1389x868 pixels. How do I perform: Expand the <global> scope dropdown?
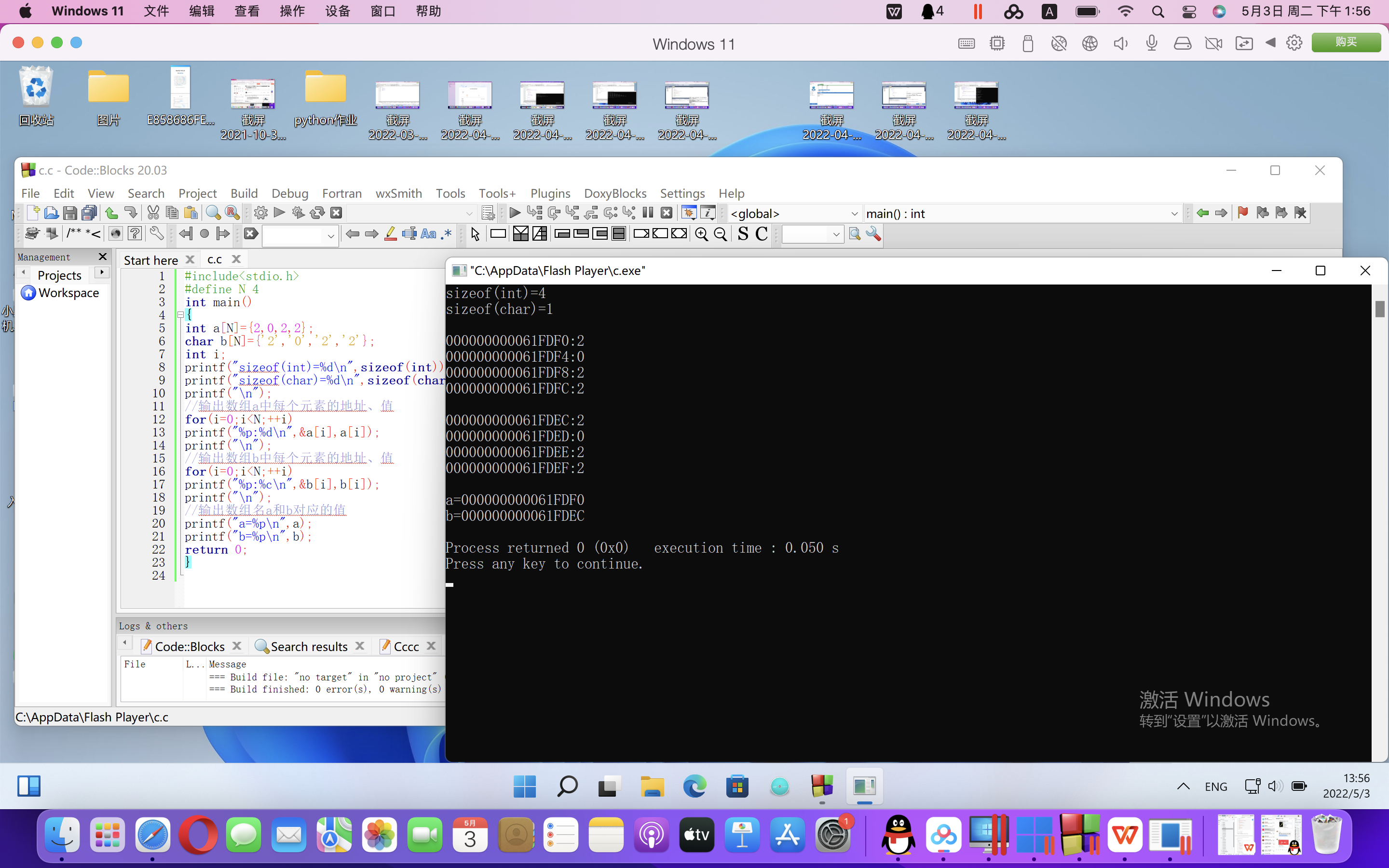(854, 214)
